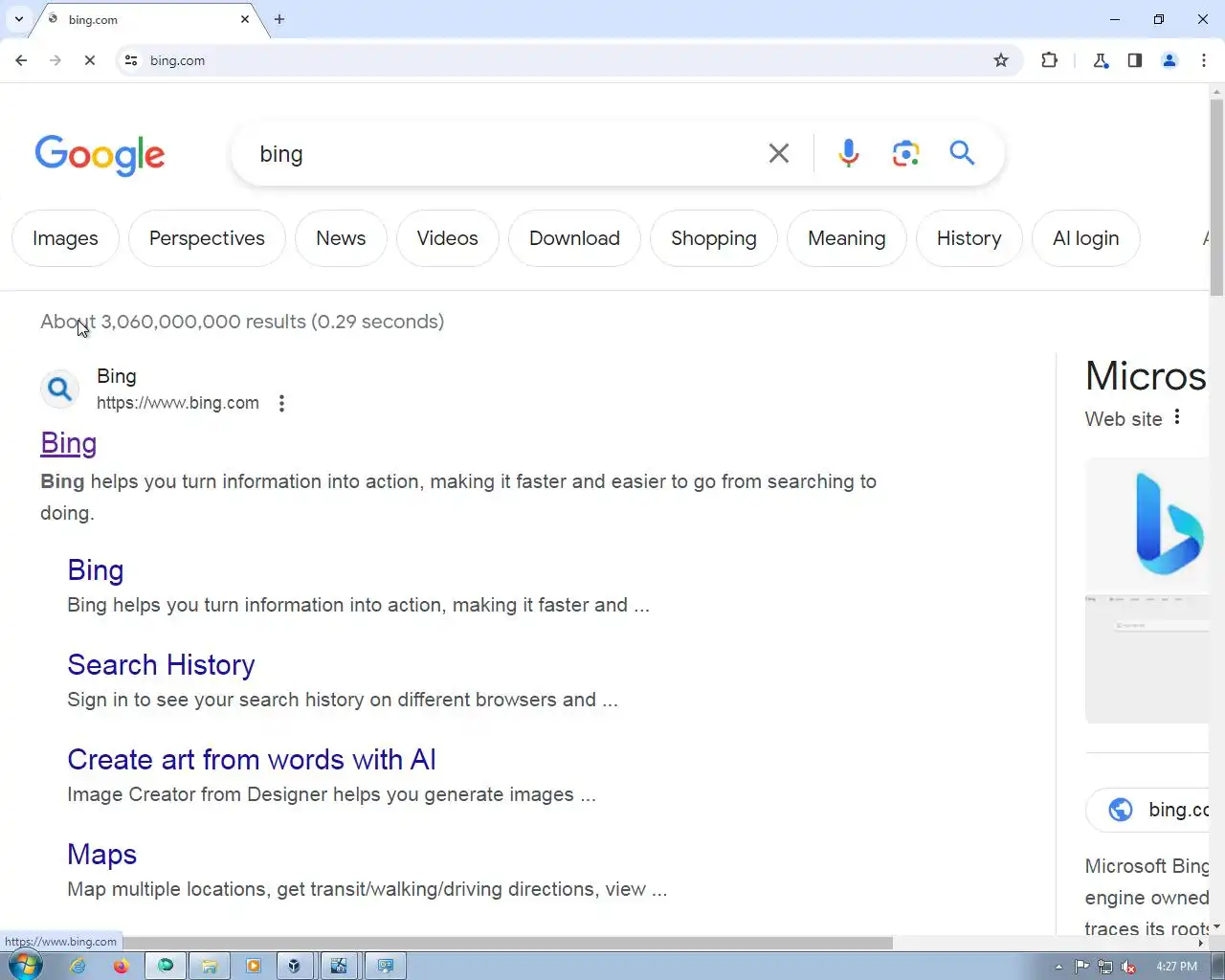This screenshot has width=1225, height=980.
Task: Show hidden tray icons arrow
Action: (1058, 967)
